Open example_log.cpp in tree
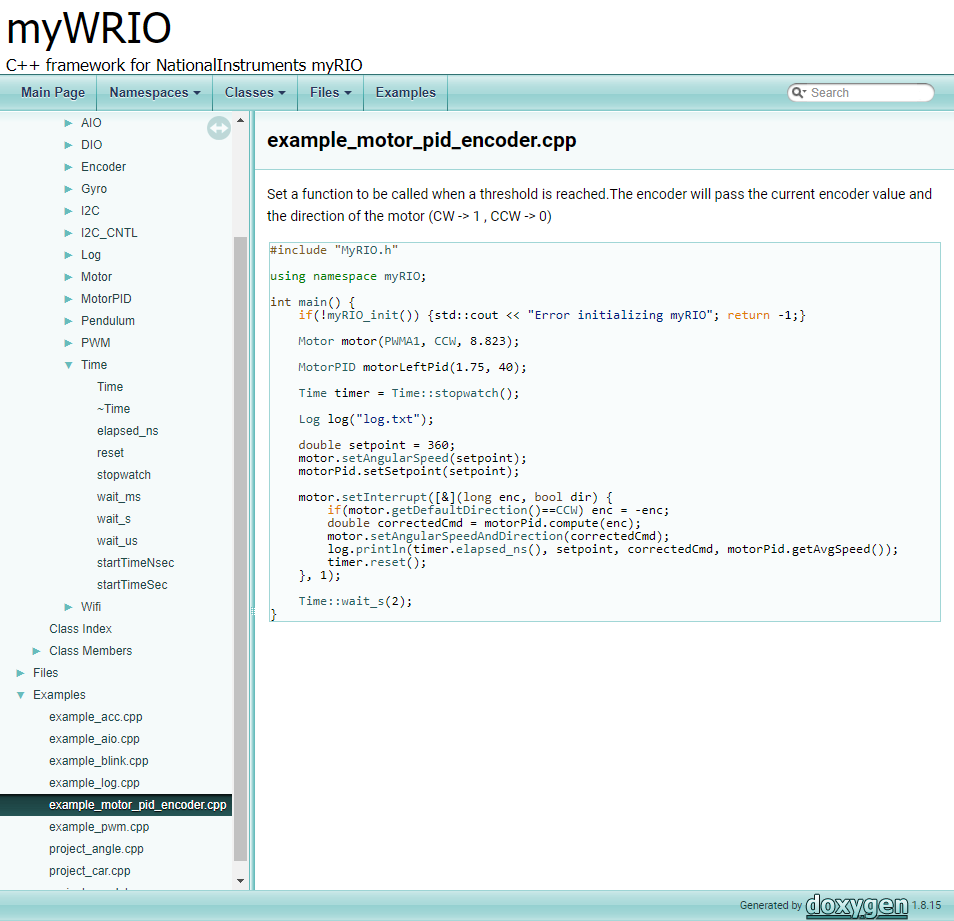954x921 pixels. 94,783
